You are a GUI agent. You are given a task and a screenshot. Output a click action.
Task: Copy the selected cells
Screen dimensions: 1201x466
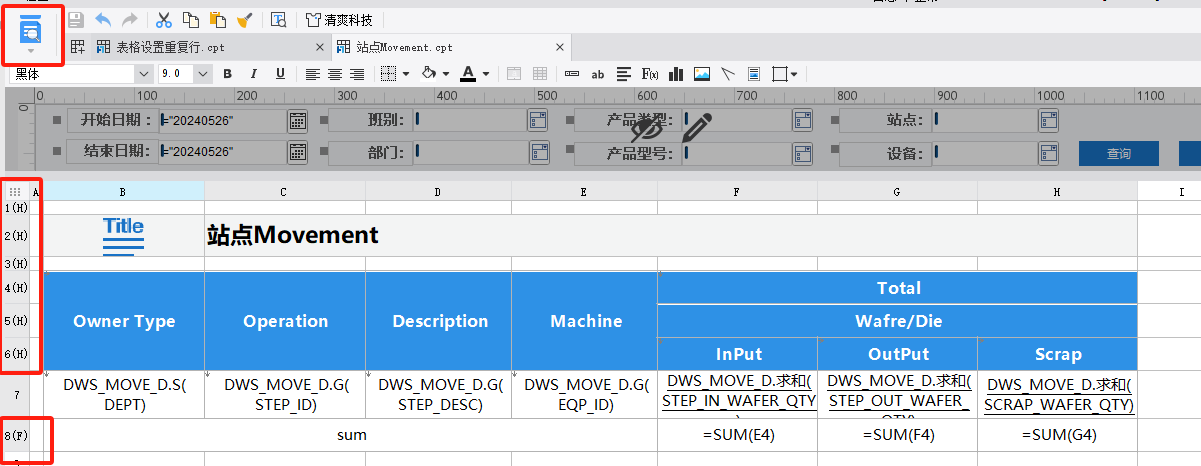click(191, 19)
